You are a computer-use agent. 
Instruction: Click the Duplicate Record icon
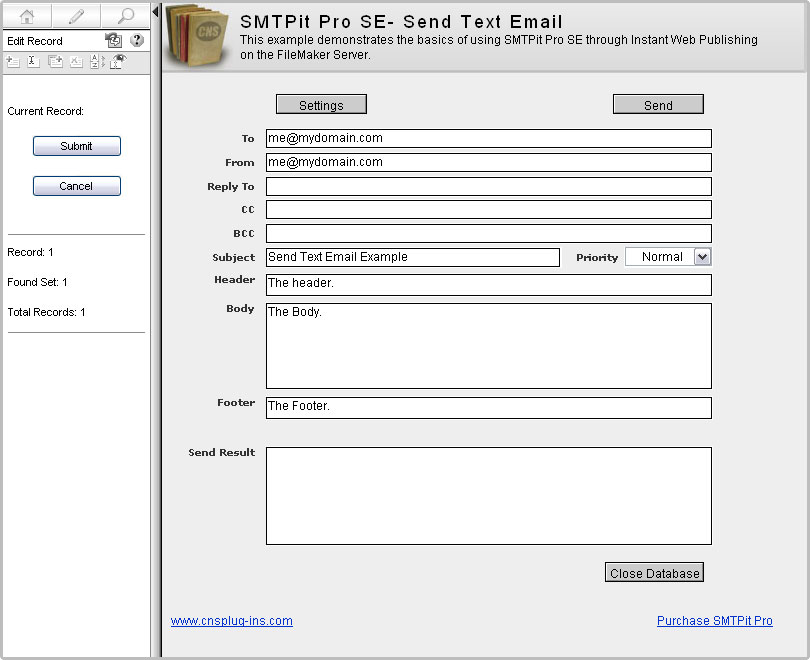(55, 62)
